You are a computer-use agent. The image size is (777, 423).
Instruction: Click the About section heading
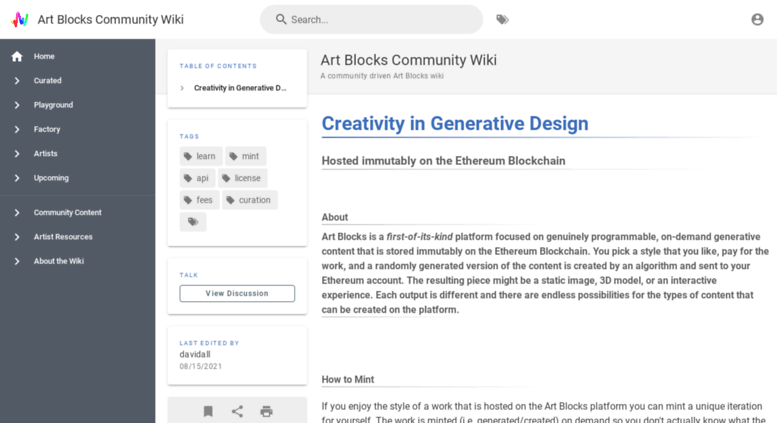(x=335, y=217)
